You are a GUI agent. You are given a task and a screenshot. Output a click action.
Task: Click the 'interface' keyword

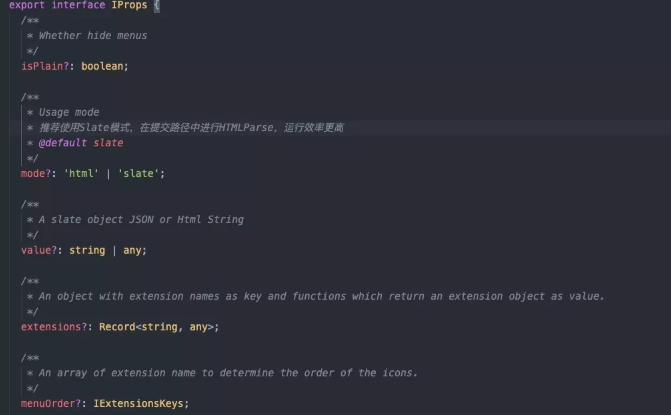[x=78, y=5]
